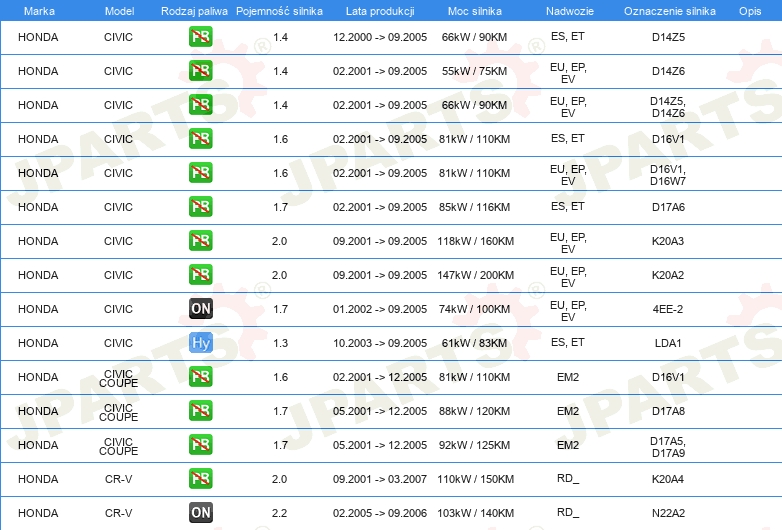Click petrol icon in D17A5, D17A9 row
This screenshot has height=530, width=782.
200,445
